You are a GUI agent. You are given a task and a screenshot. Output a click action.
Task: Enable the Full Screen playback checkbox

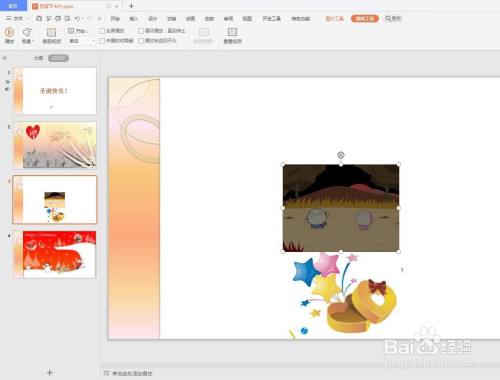coord(102,31)
